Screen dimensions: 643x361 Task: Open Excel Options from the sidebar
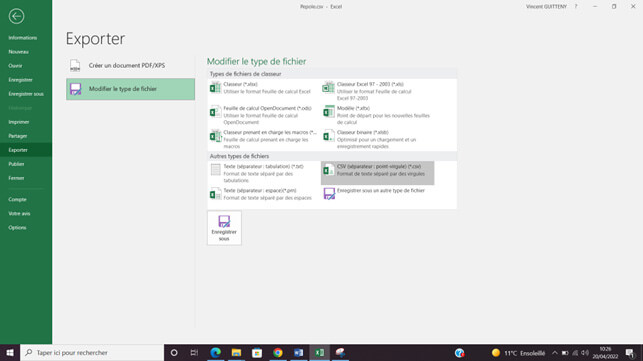(x=17, y=228)
